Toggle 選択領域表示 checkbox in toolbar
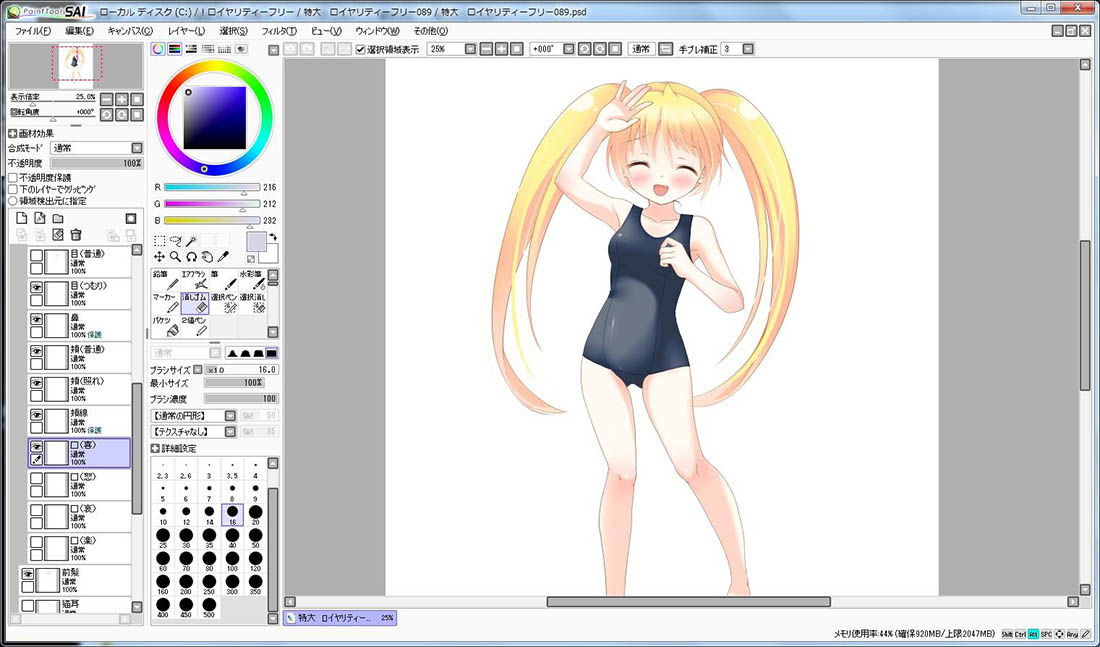Viewport: 1100px width, 647px height. (x=361, y=49)
